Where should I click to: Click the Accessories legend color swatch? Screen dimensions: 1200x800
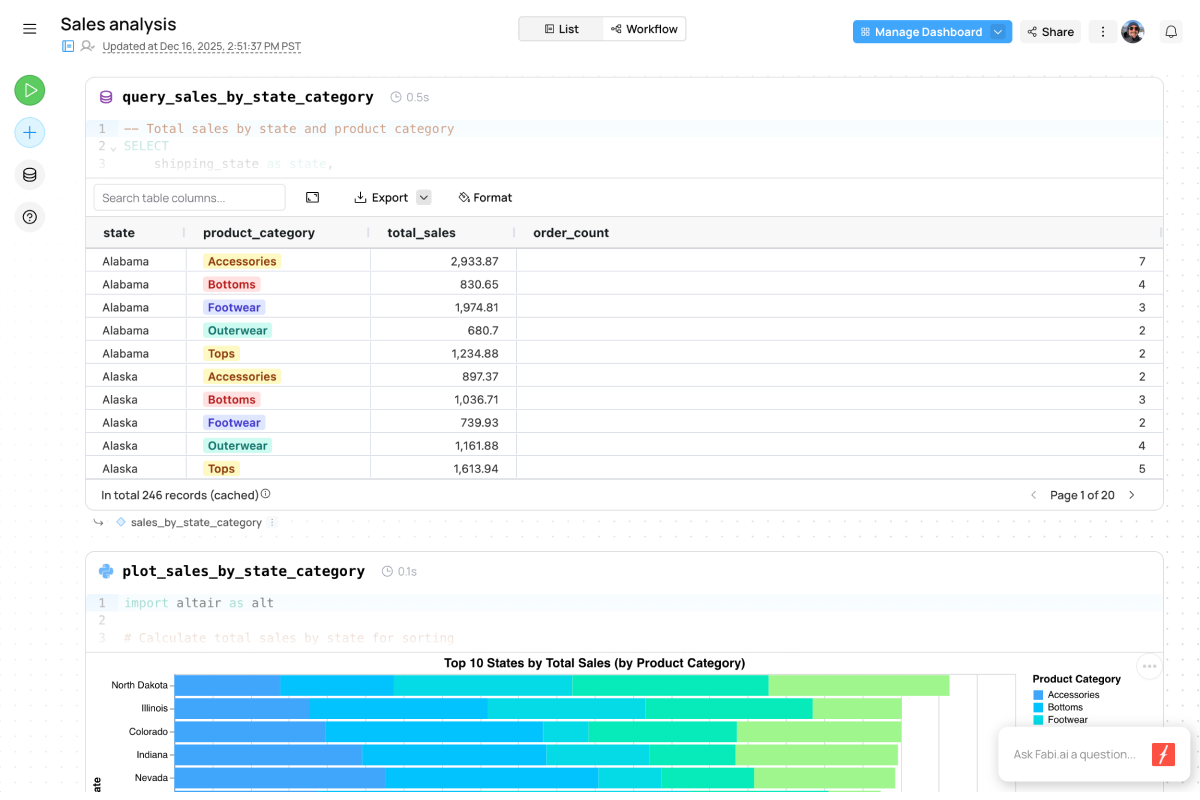1038,695
